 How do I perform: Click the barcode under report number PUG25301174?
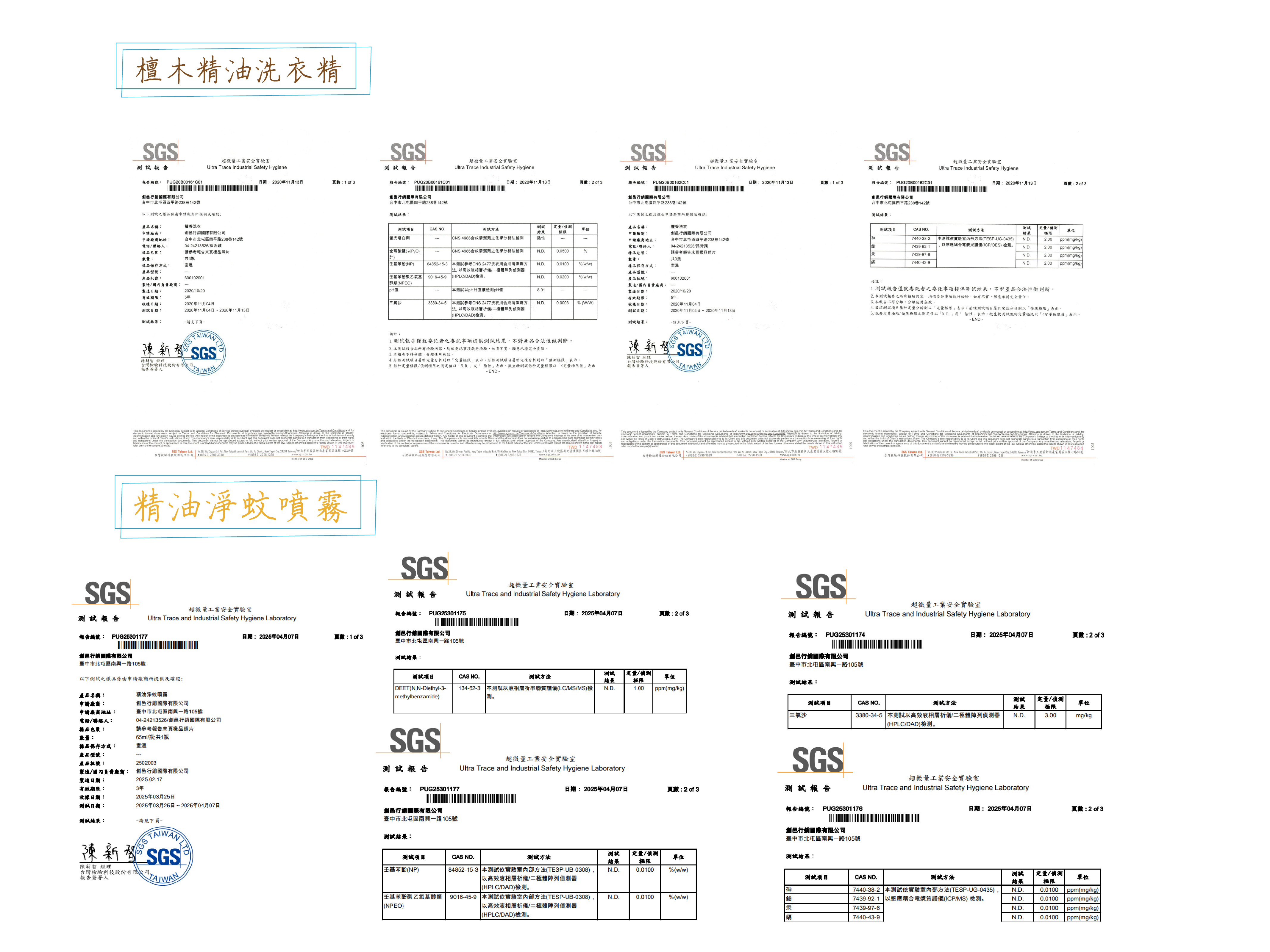tap(877, 644)
